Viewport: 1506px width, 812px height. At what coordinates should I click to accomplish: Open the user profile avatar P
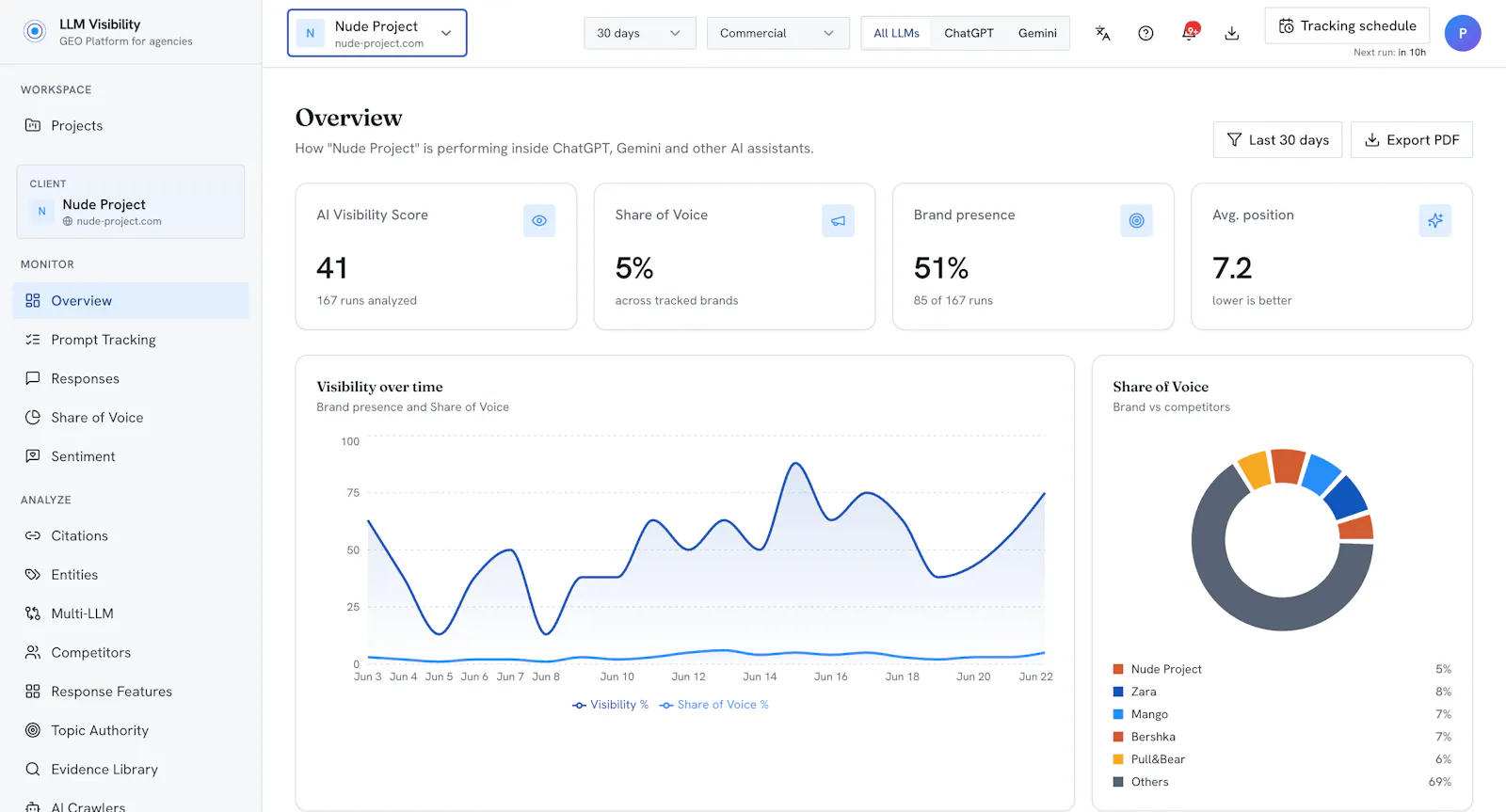click(x=1463, y=33)
